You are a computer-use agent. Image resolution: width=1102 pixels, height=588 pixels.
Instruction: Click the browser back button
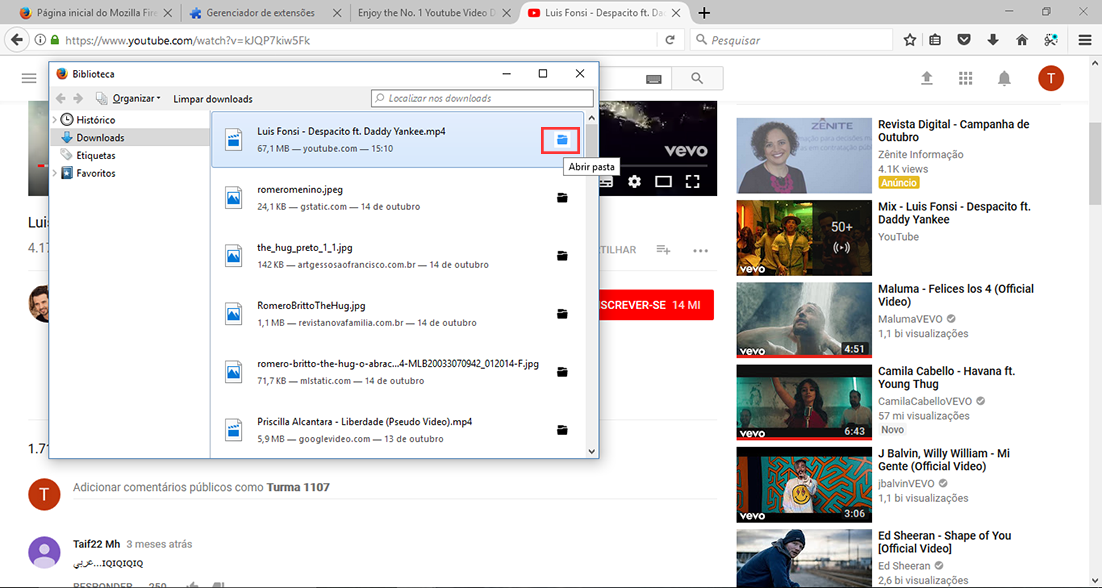click(x=16, y=40)
